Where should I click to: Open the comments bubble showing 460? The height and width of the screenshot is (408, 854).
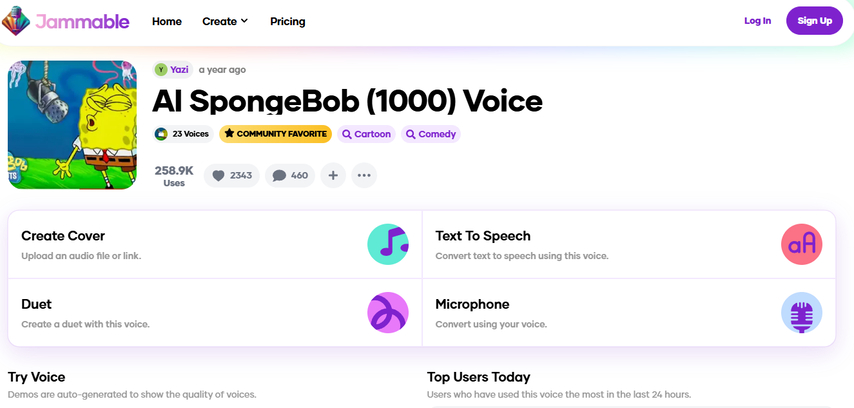click(x=289, y=175)
